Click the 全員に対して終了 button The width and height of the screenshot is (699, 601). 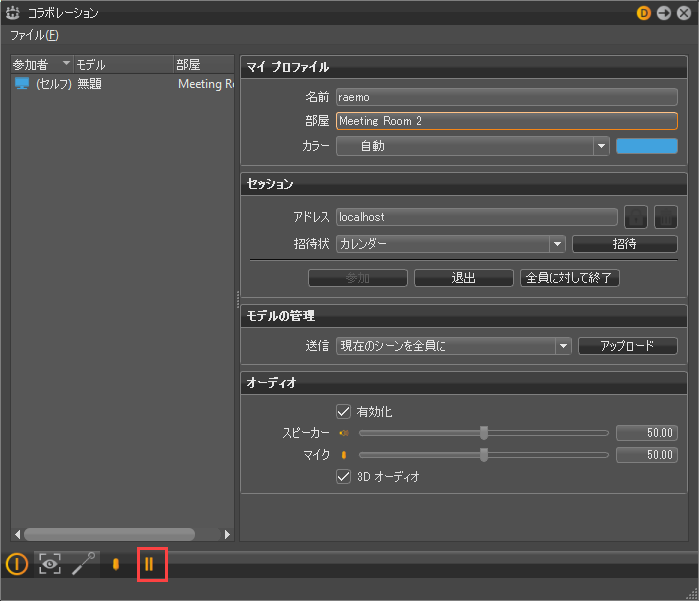coord(569,278)
